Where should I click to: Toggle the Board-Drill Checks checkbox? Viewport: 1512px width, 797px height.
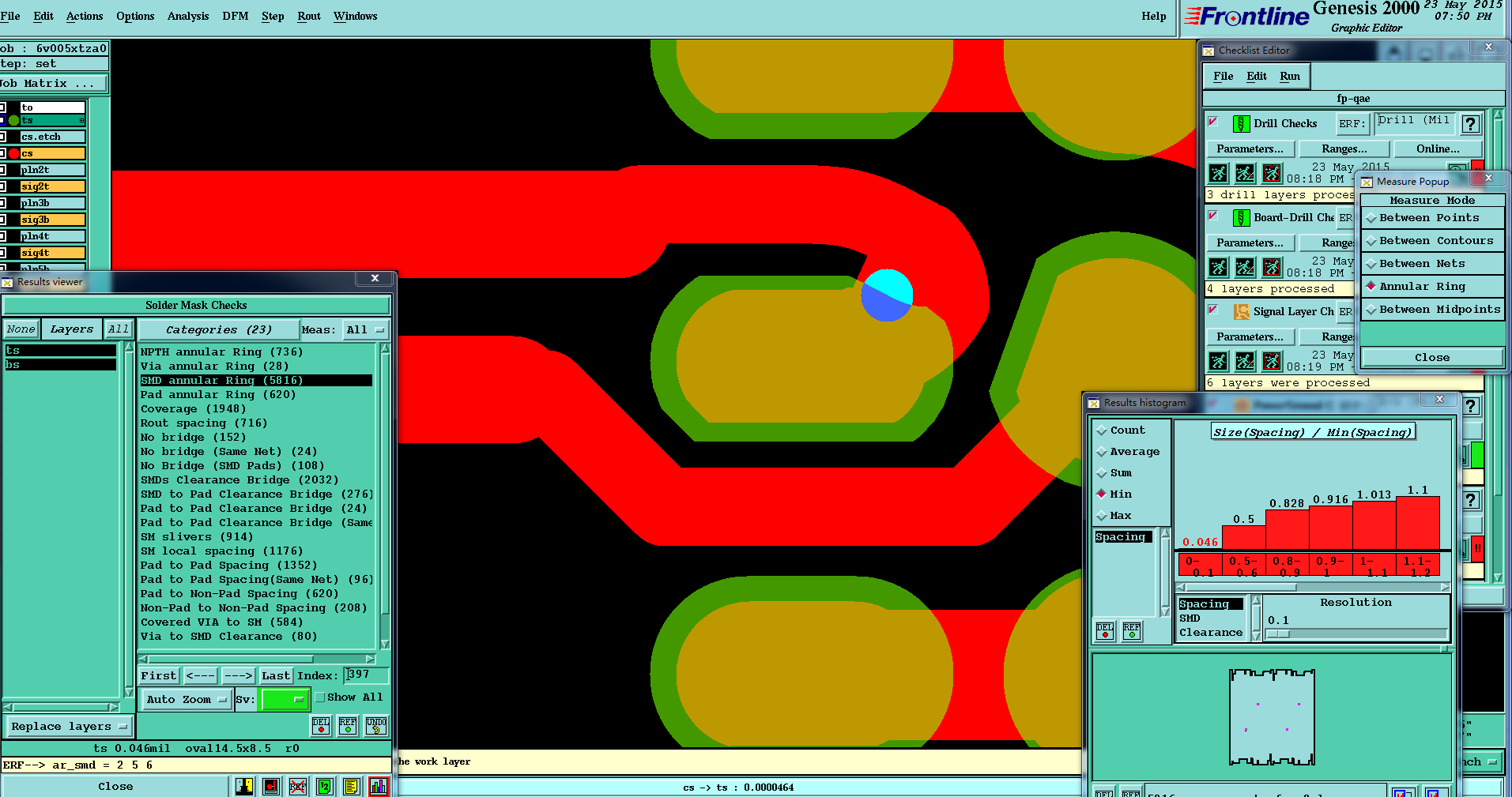[1213, 216]
